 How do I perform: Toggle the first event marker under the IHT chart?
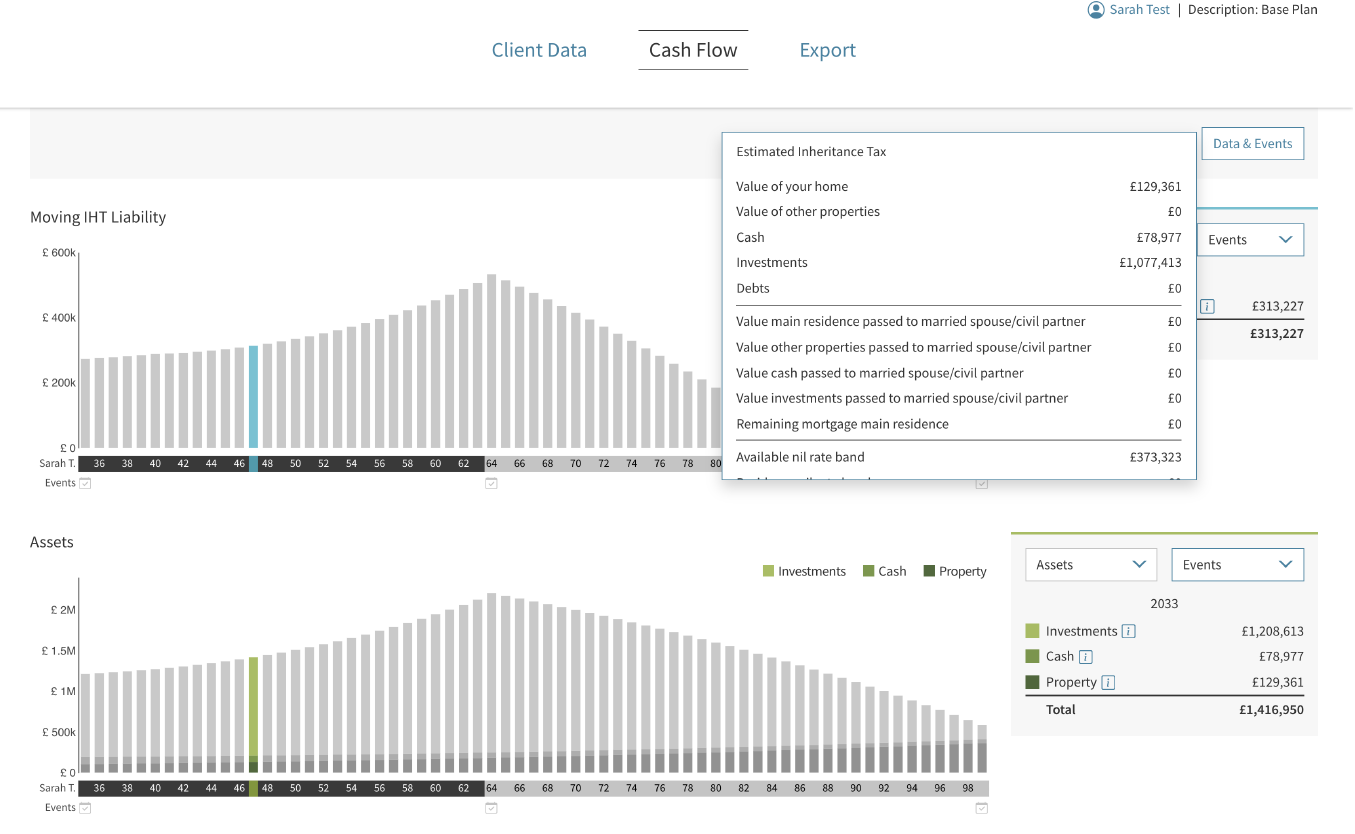coord(85,483)
